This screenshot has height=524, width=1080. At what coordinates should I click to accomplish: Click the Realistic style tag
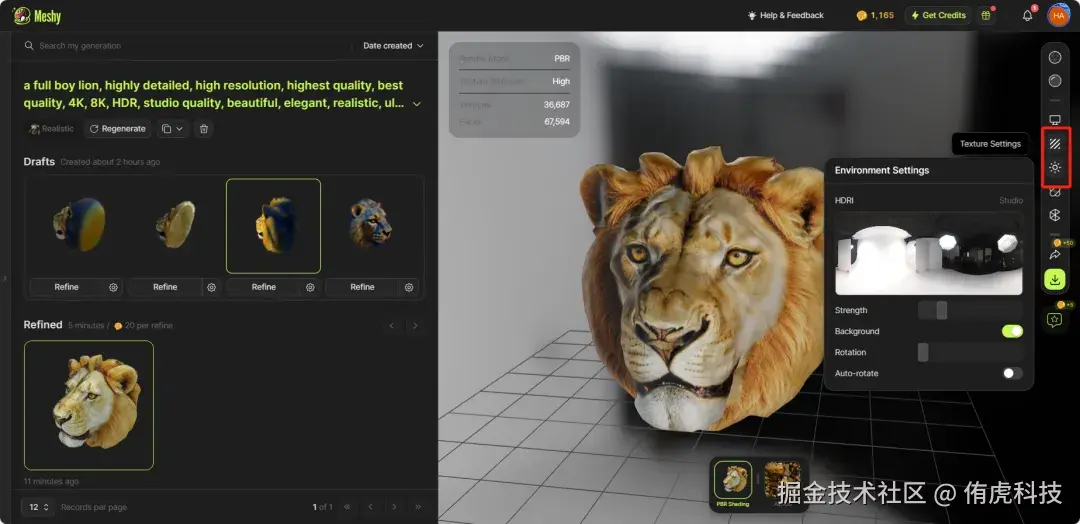coord(52,129)
